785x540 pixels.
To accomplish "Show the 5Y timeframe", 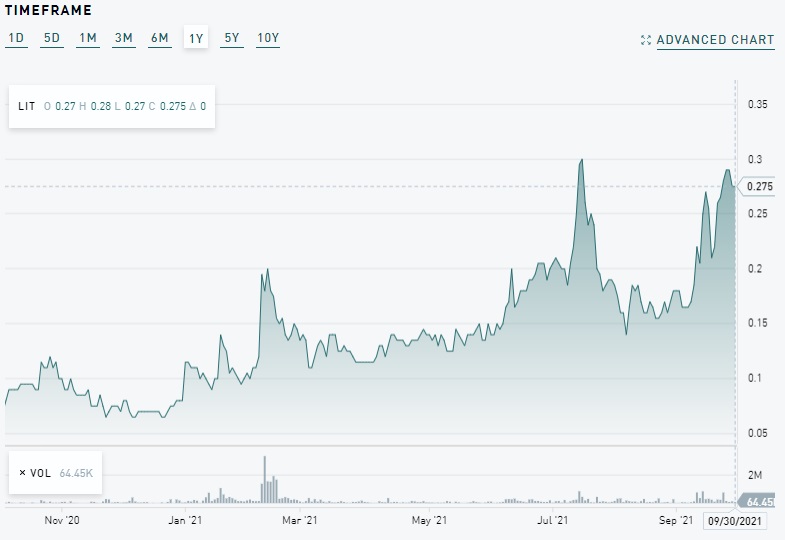I will (x=232, y=38).
